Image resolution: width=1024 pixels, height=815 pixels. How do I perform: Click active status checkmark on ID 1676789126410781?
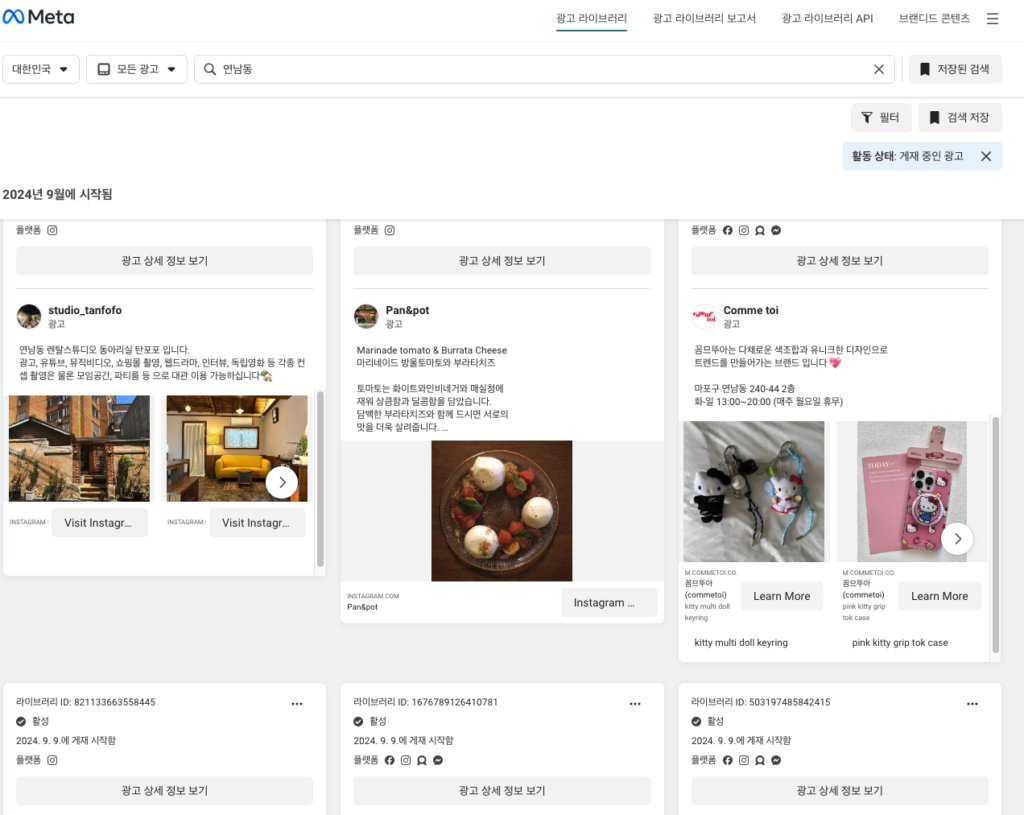coord(358,721)
